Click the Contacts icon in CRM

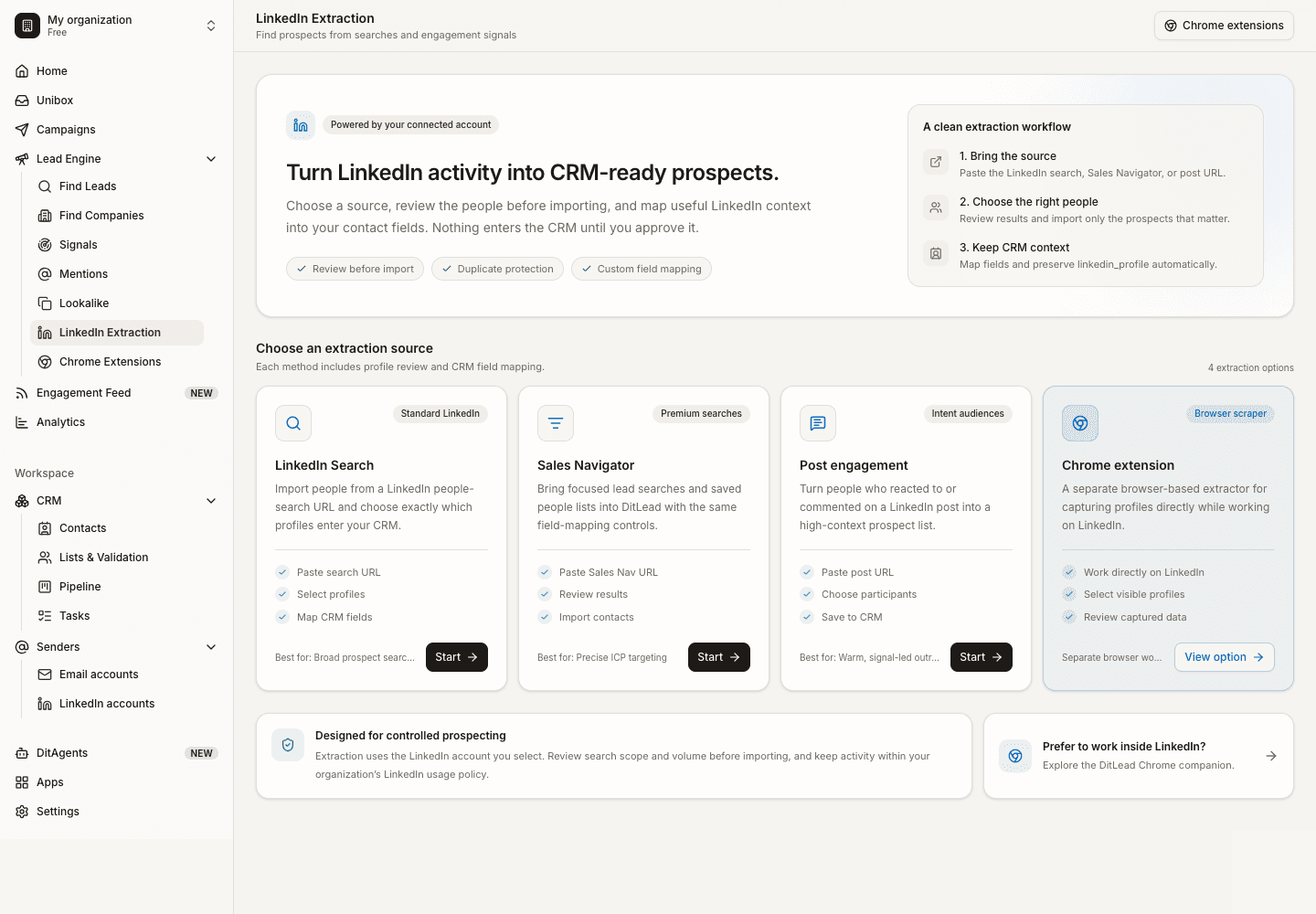(45, 528)
